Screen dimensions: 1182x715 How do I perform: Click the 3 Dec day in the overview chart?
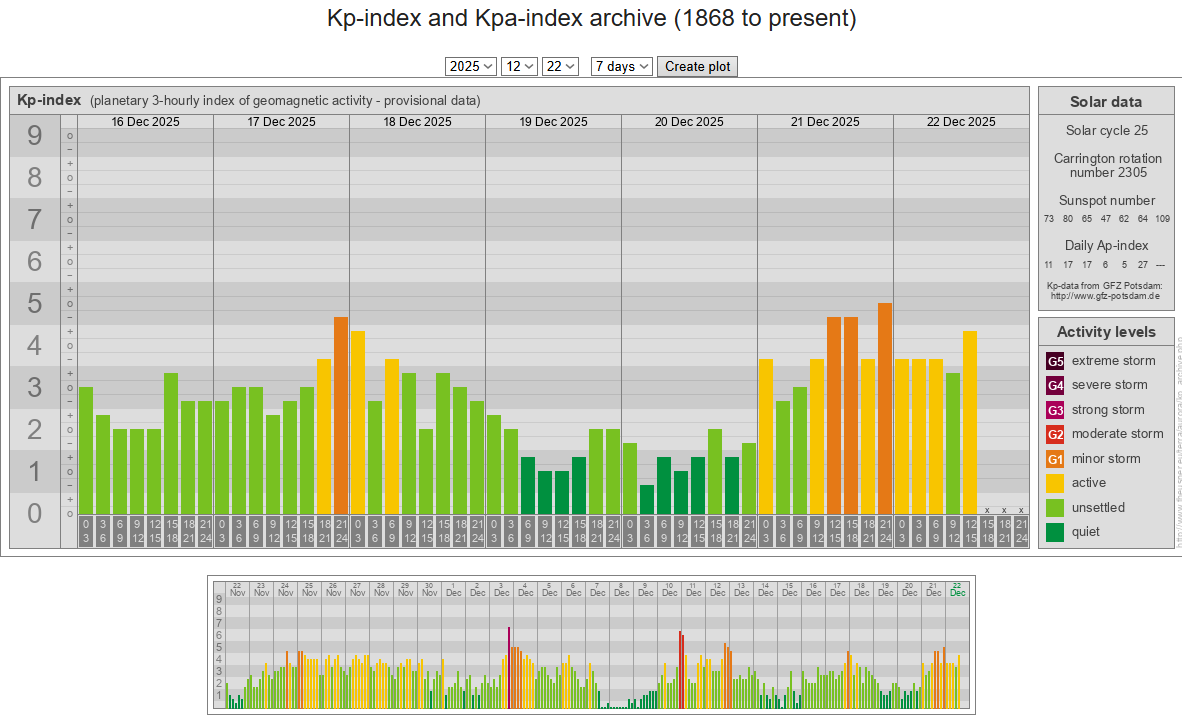501,589
